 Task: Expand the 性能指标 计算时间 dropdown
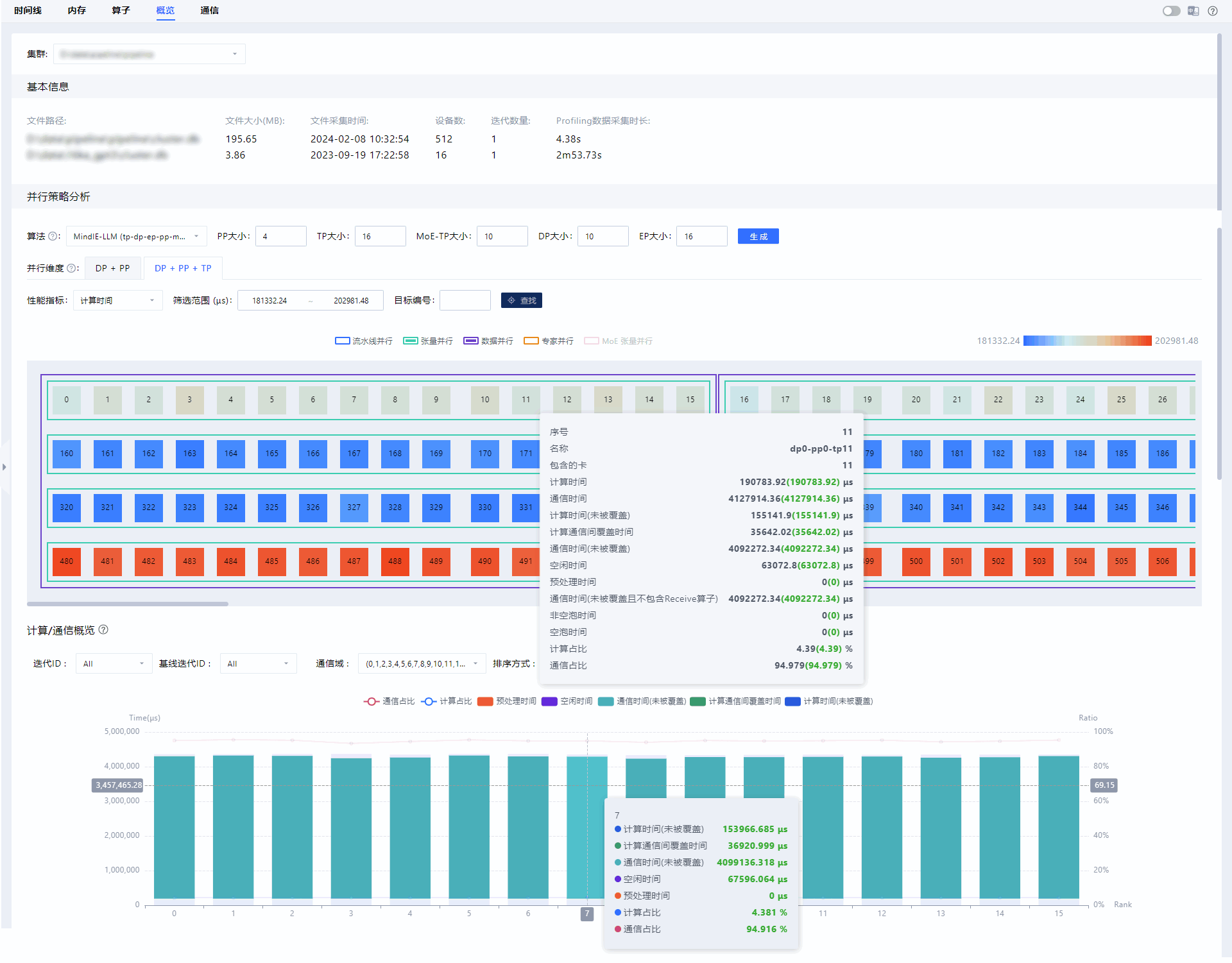pos(118,300)
